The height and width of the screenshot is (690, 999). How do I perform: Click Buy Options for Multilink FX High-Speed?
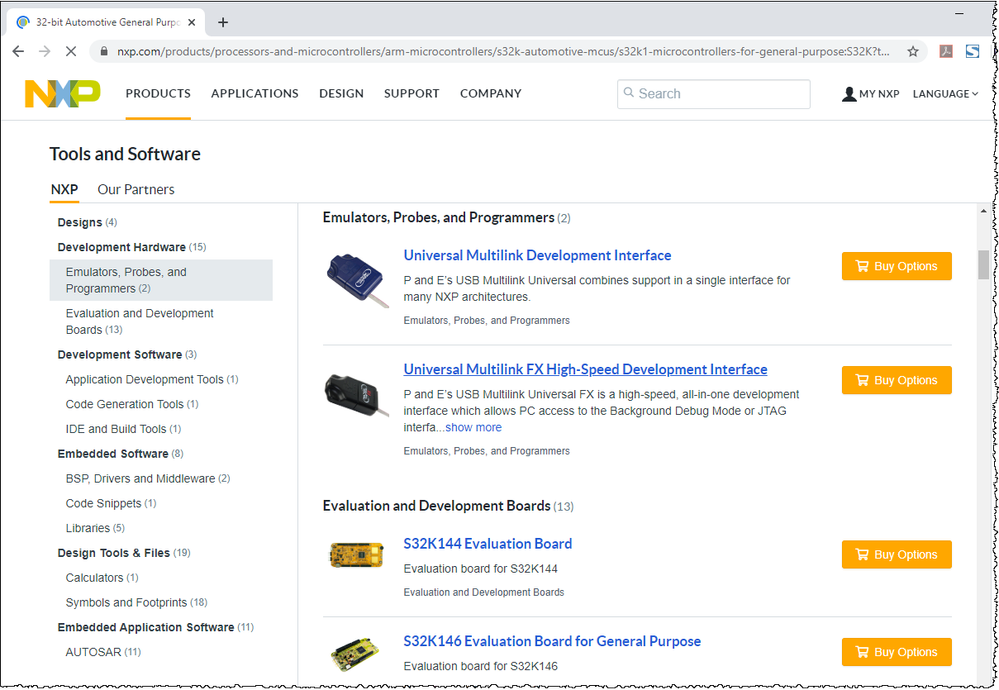coord(896,380)
